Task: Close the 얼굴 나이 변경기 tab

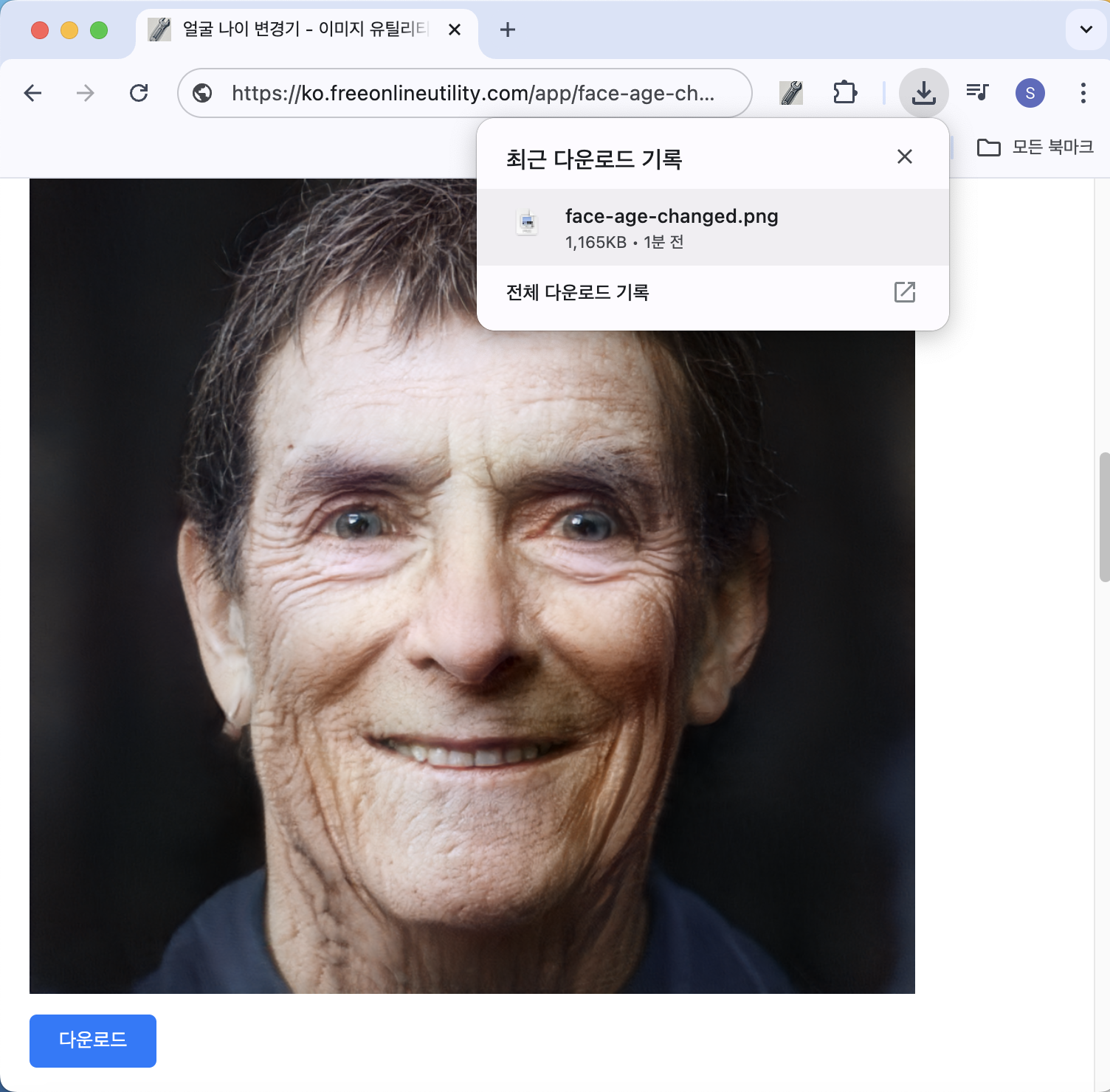Action: point(455,30)
